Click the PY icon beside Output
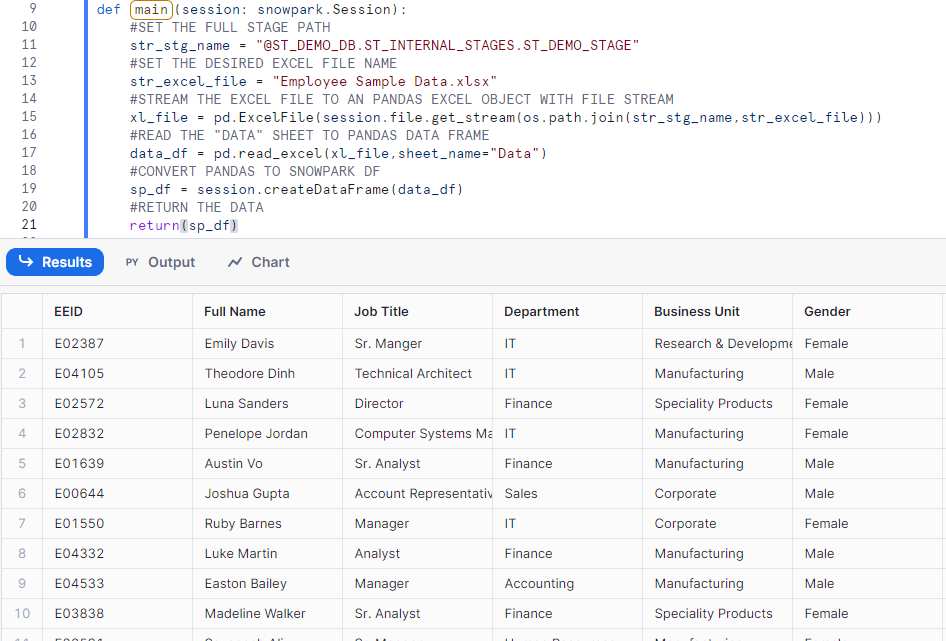Screen dimensions: 946x641 [132, 262]
